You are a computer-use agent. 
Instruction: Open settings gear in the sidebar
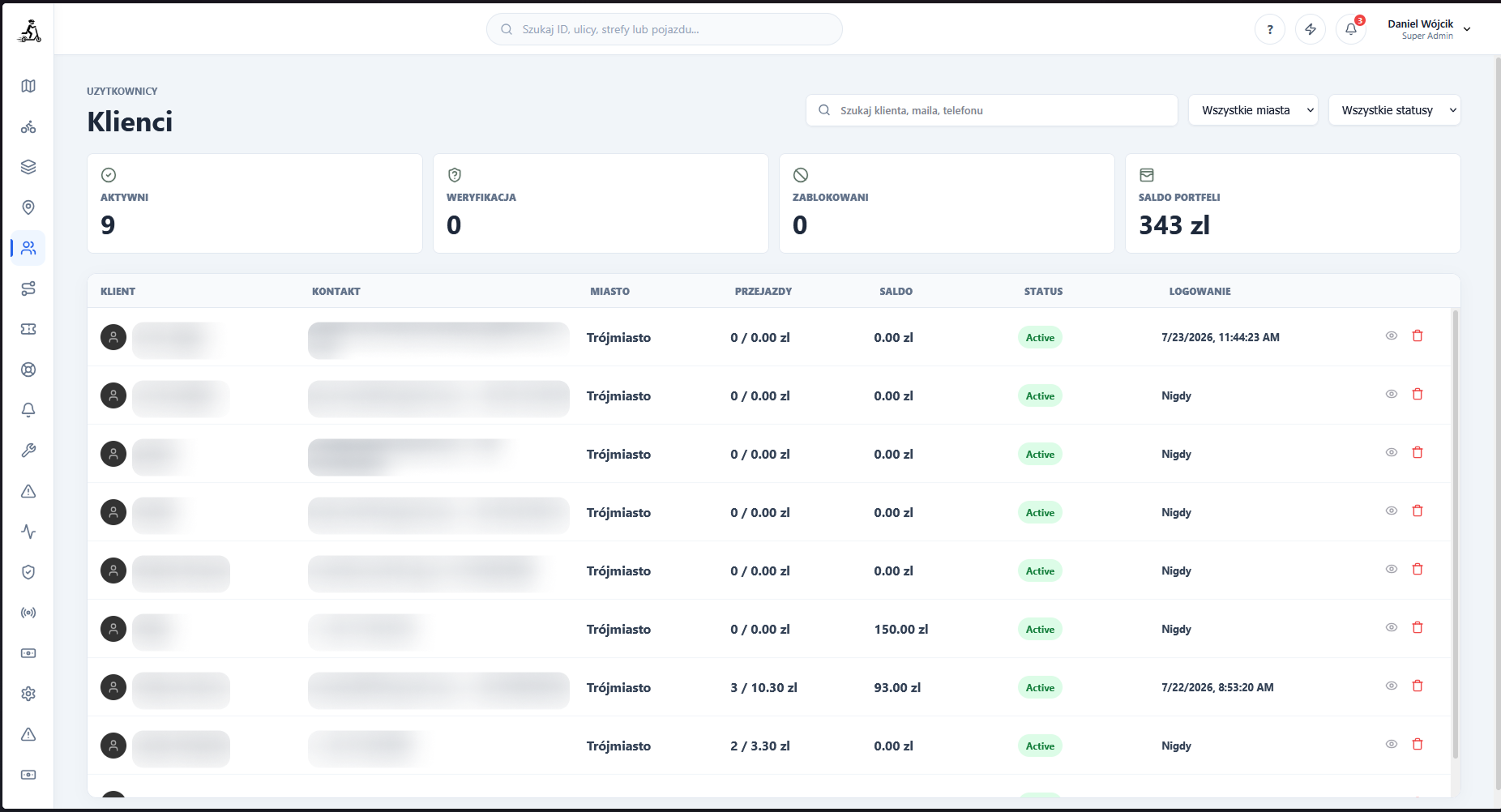tap(28, 694)
